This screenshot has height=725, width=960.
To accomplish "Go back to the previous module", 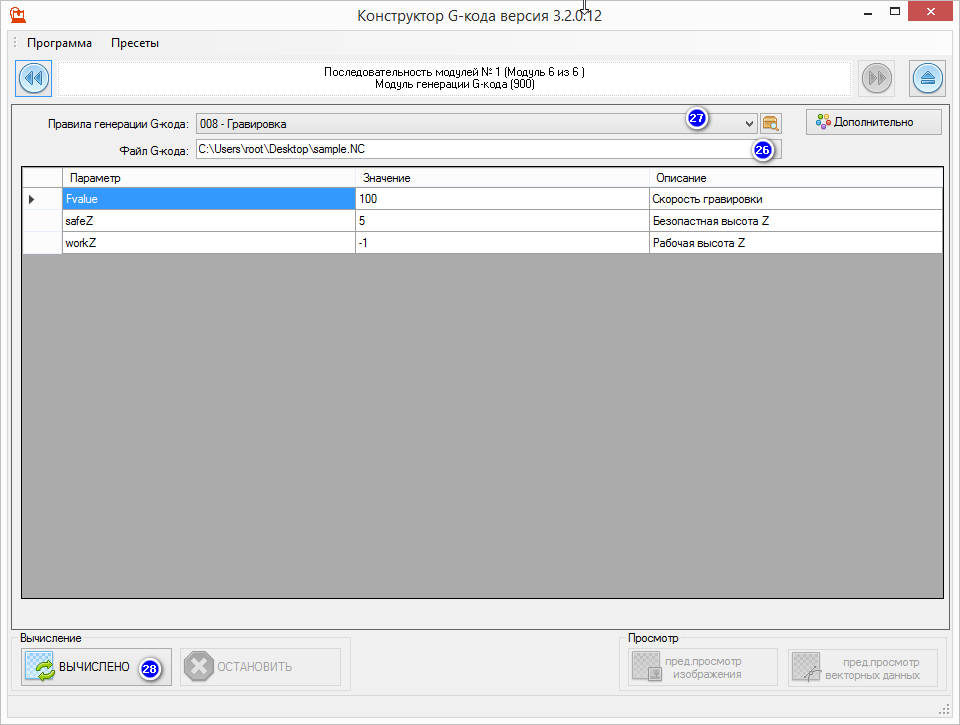I will (34, 78).
